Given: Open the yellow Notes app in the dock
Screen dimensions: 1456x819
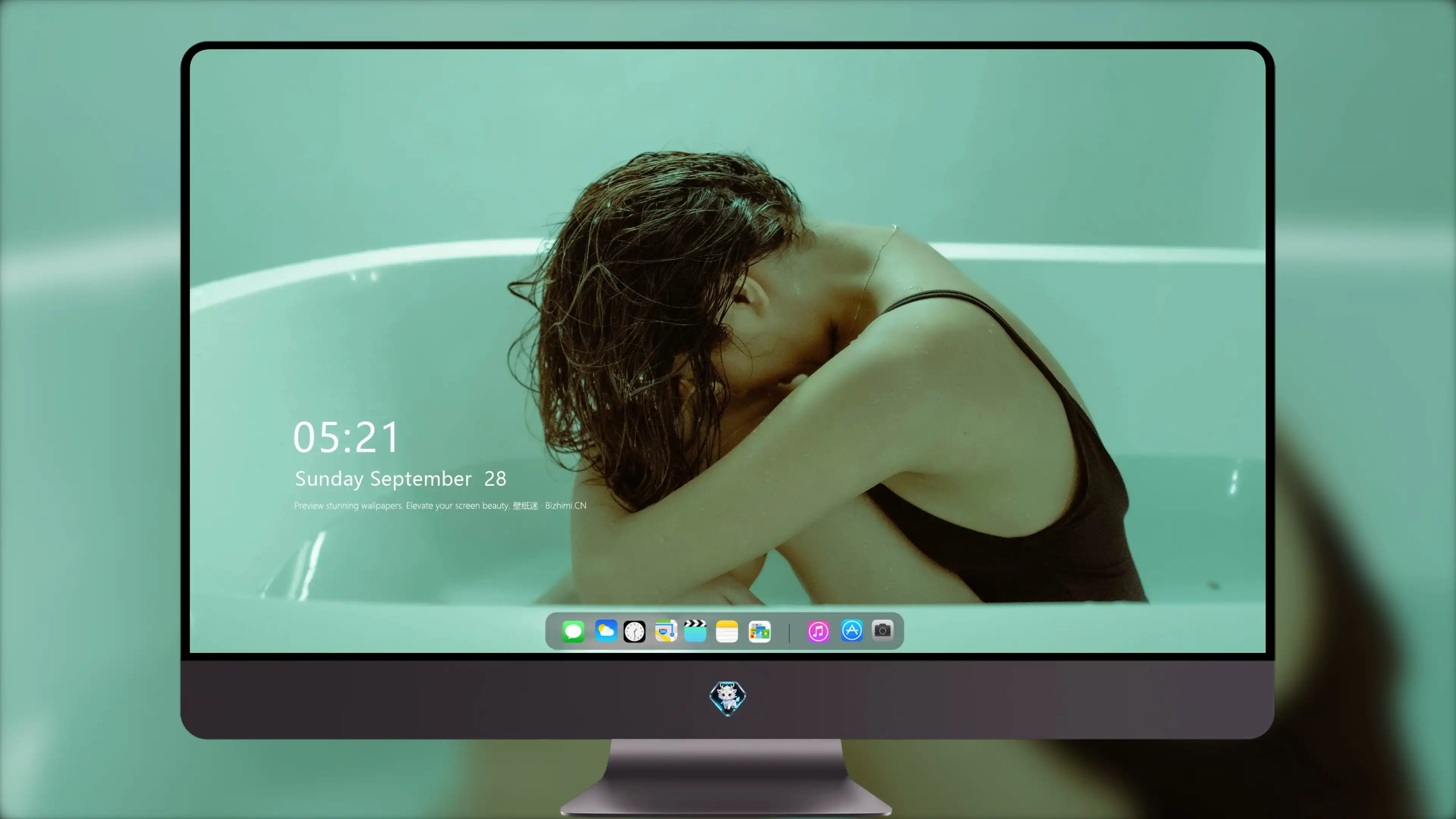Looking at the screenshot, I should coord(727,631).
